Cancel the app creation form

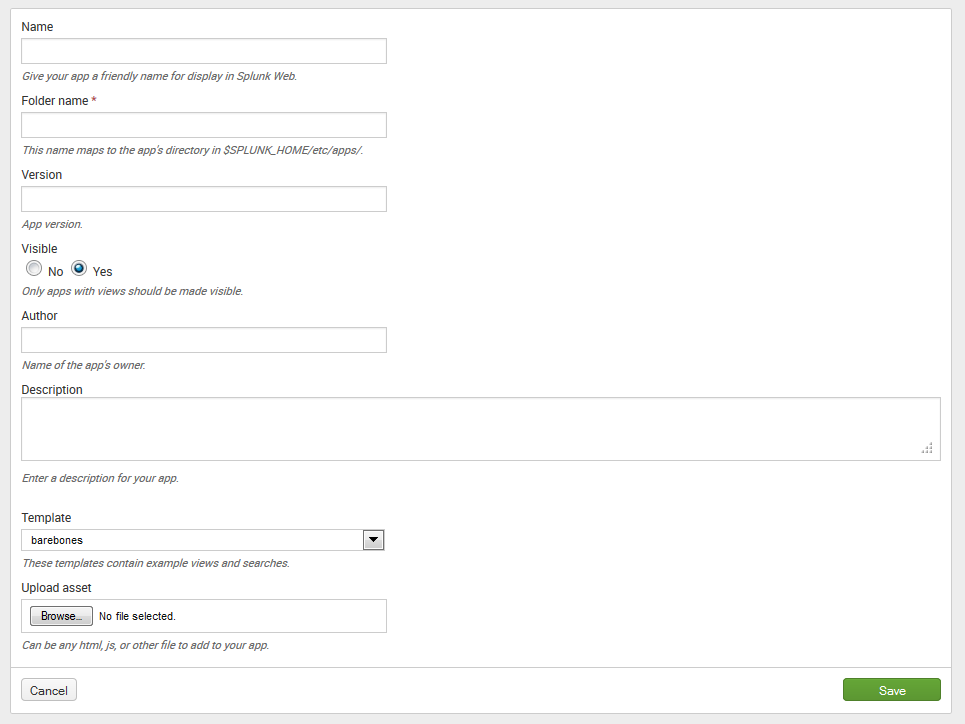click(x=49, y=690)
